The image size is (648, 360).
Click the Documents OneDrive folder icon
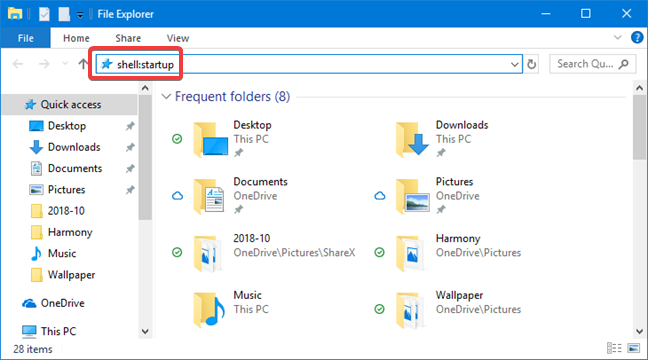click(x=209, y=196)
